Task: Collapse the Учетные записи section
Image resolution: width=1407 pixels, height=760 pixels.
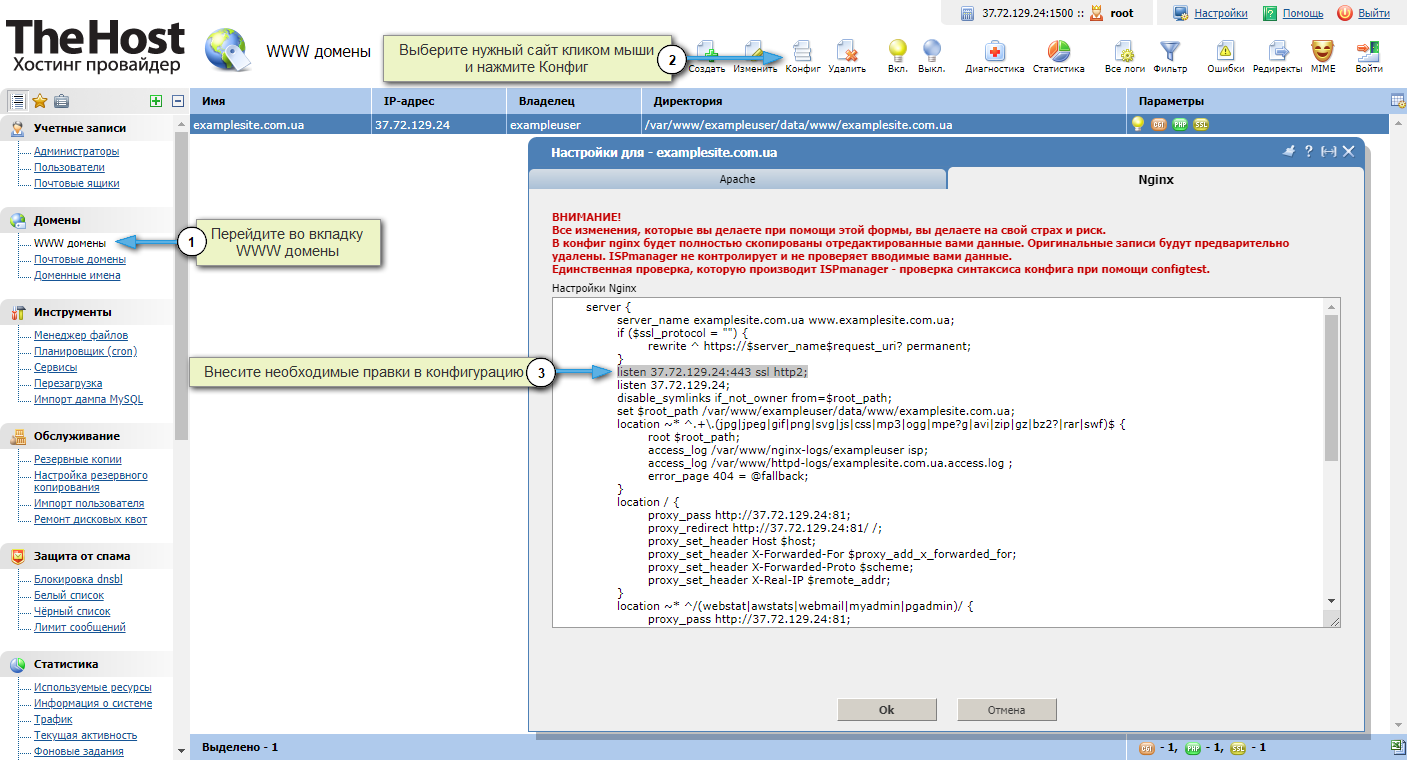Action: click(x=80, y=128)
